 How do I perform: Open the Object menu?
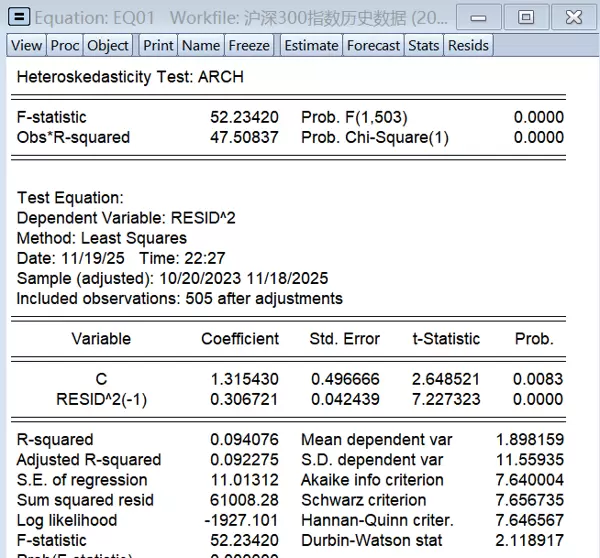[x=108, y=45]
